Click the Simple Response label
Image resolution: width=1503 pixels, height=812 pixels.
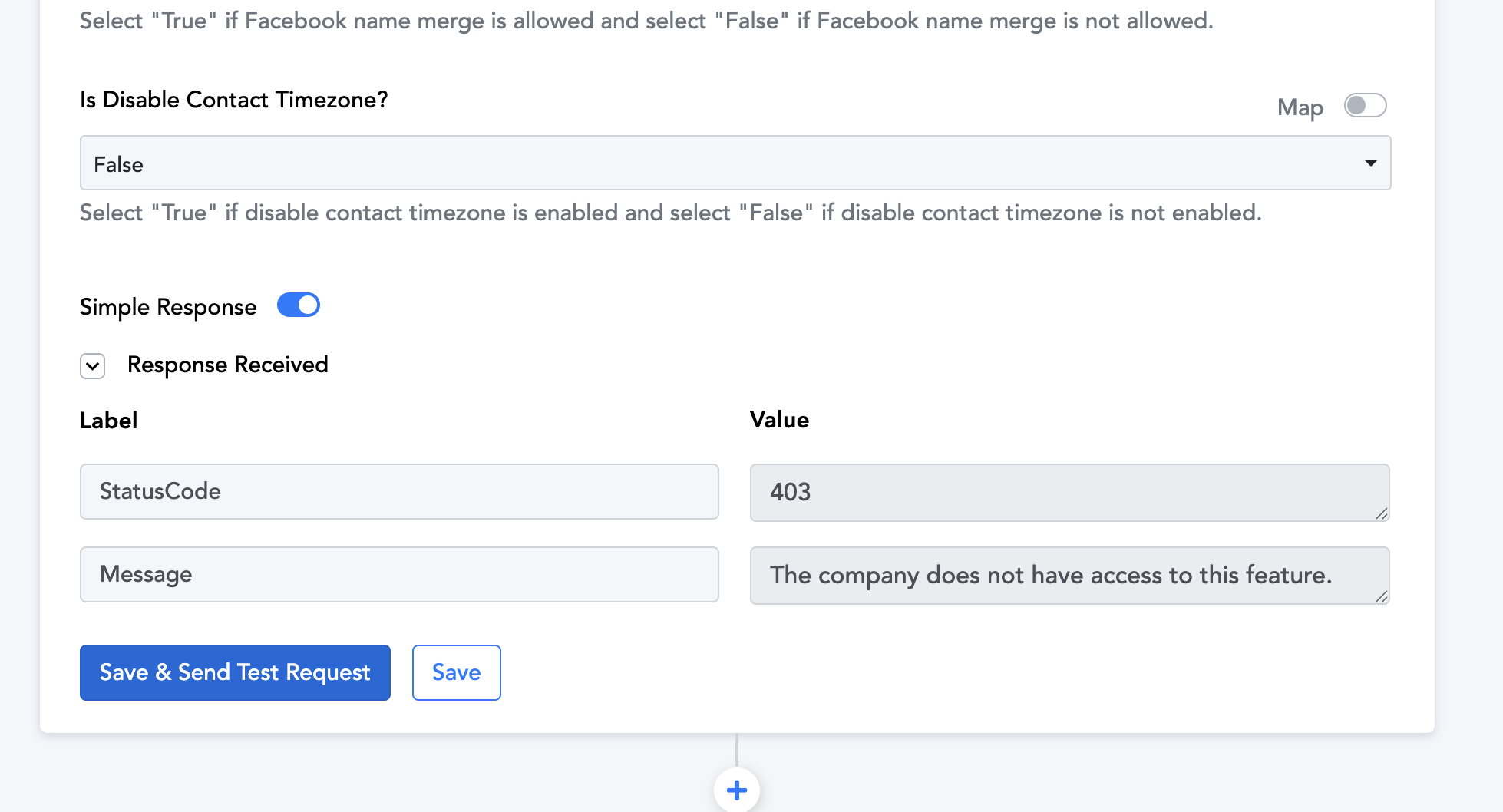[168, 307]
